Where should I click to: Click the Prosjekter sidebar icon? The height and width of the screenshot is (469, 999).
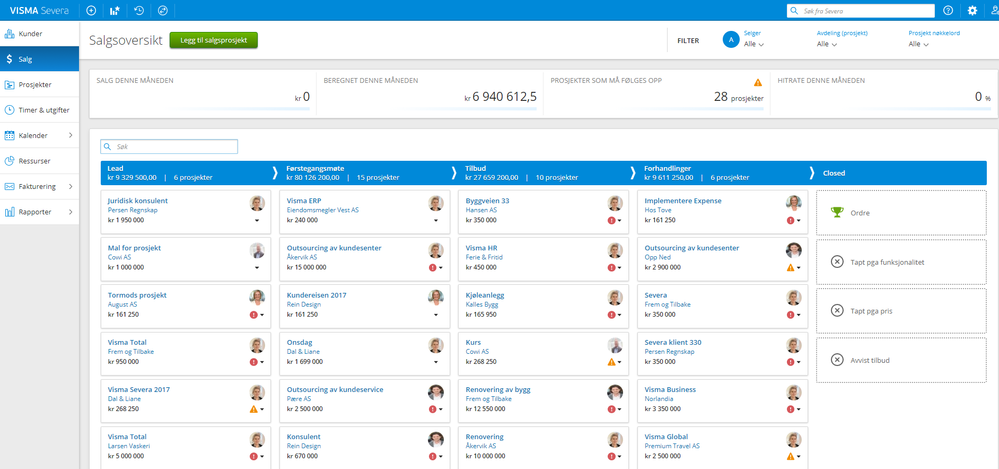9,84
